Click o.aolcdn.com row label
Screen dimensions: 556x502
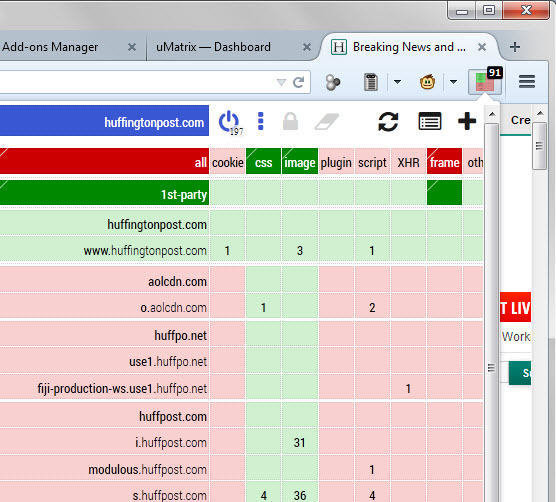[104, 306]
